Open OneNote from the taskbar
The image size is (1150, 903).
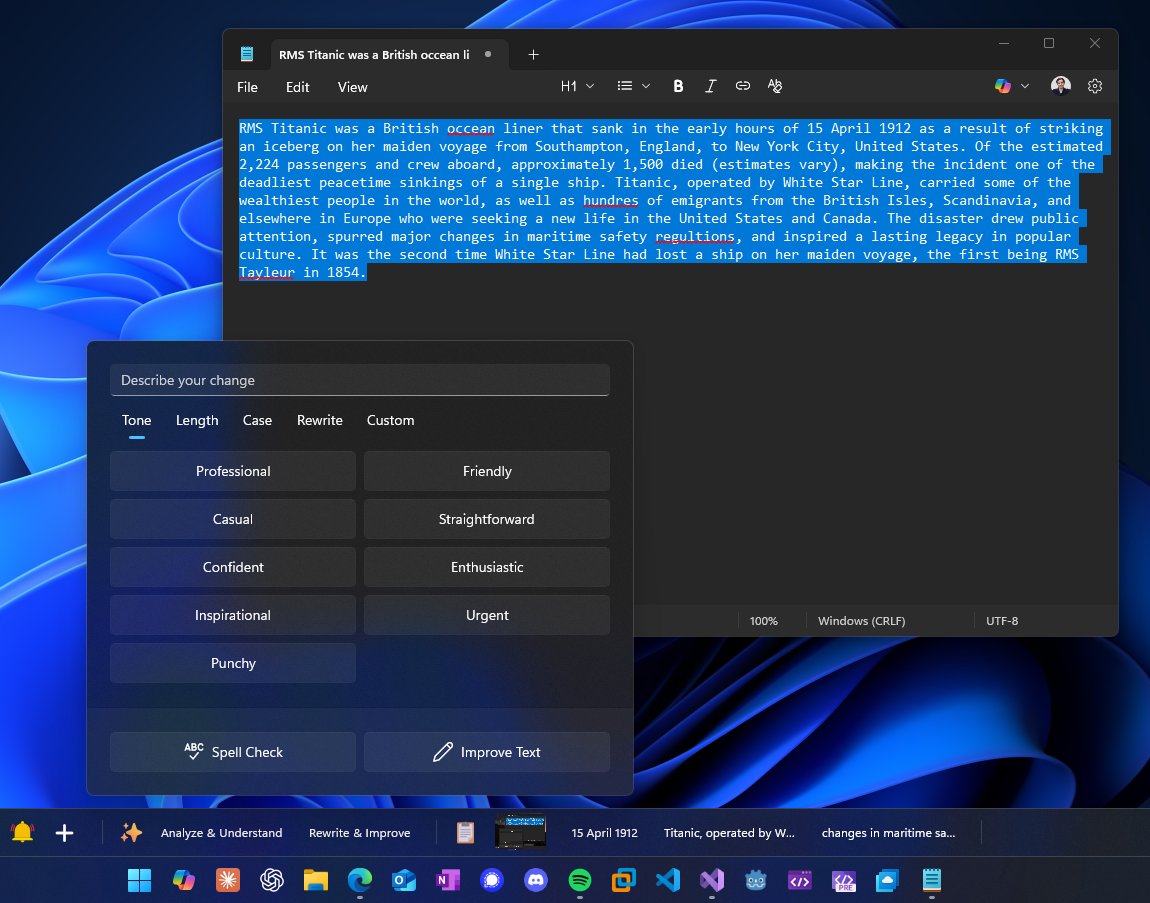point(447,880)
